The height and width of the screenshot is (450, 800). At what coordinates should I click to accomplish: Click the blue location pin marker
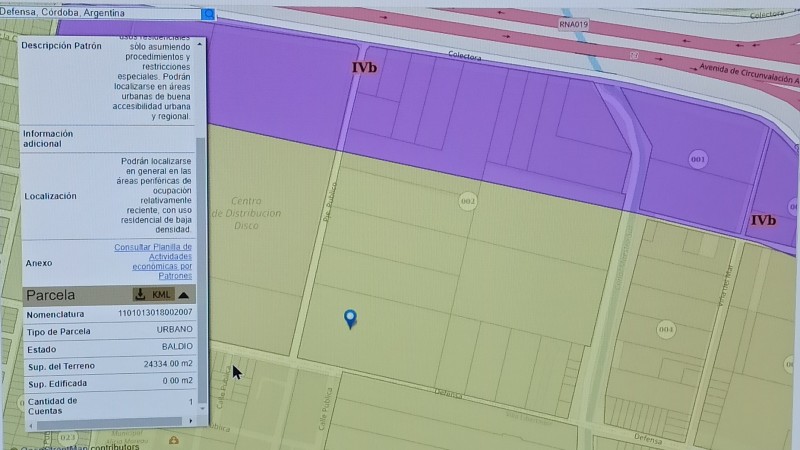[x=350, y=319]
